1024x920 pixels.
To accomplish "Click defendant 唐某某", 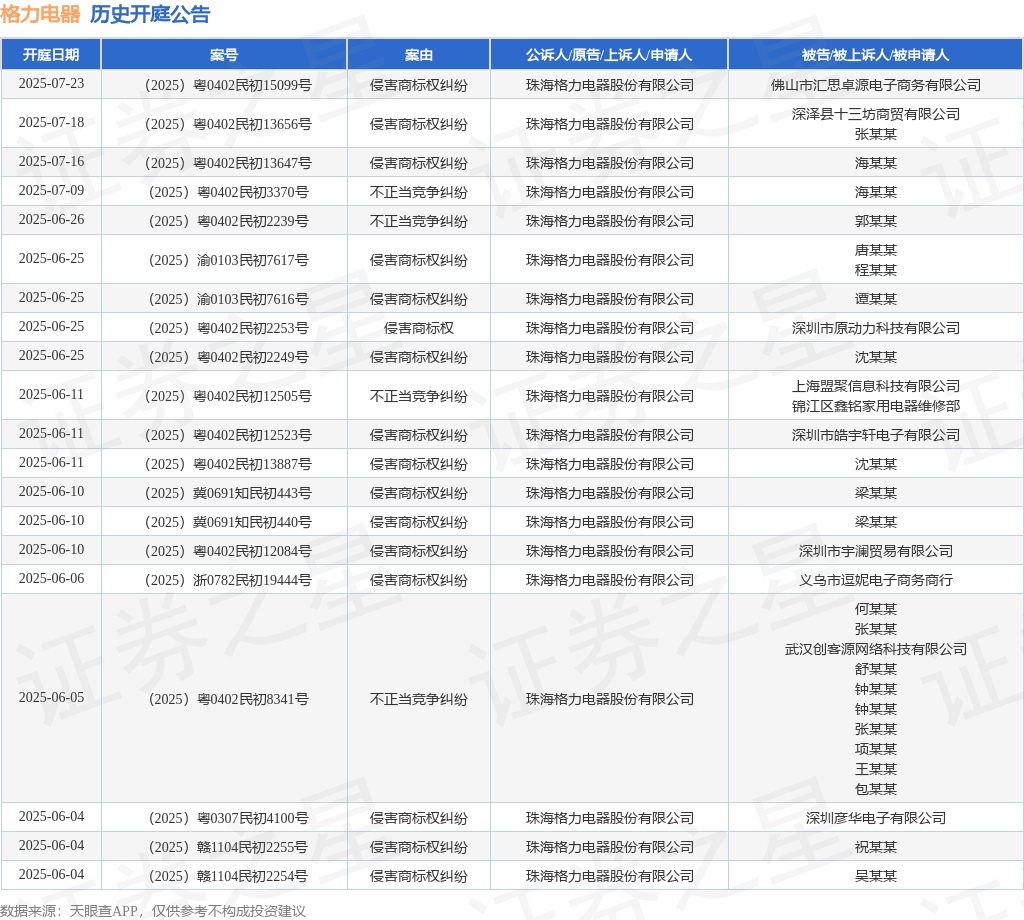I will coord(876,250).
